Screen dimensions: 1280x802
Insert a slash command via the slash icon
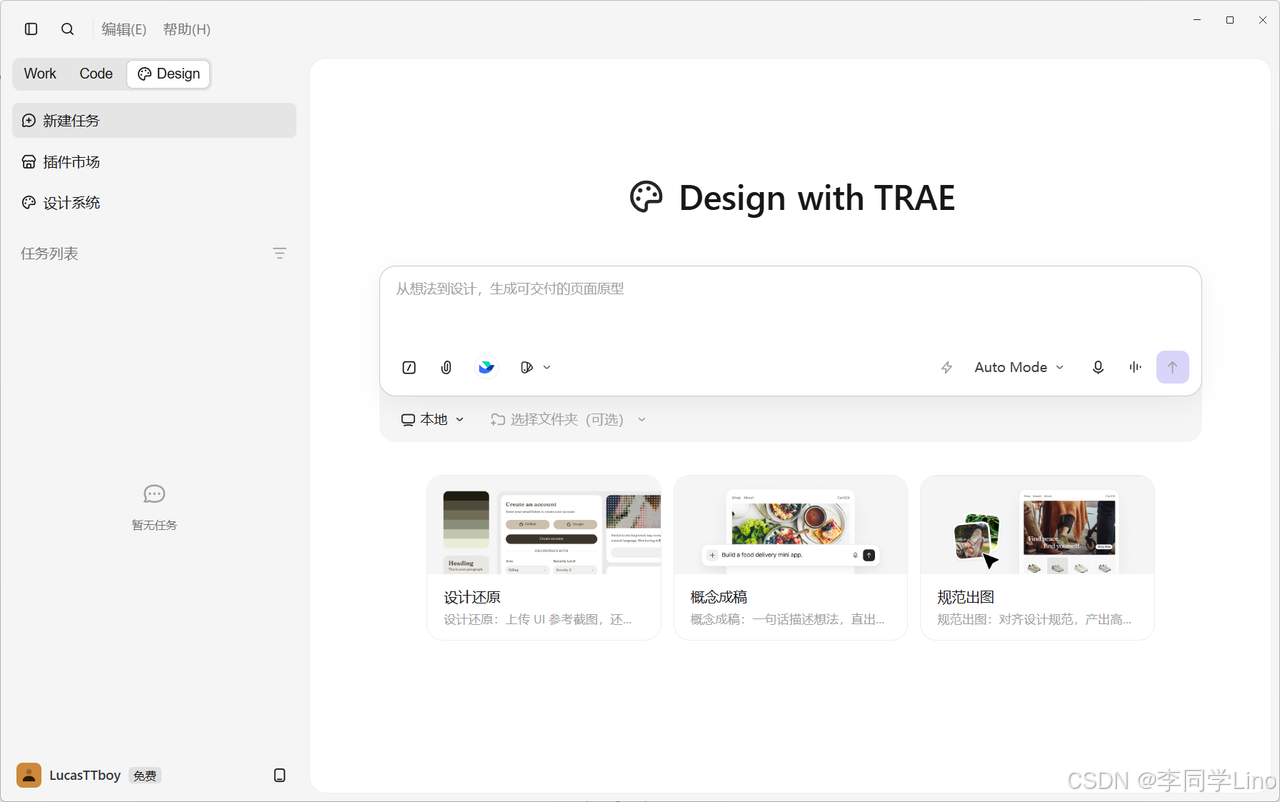click(x=409, y=367)
